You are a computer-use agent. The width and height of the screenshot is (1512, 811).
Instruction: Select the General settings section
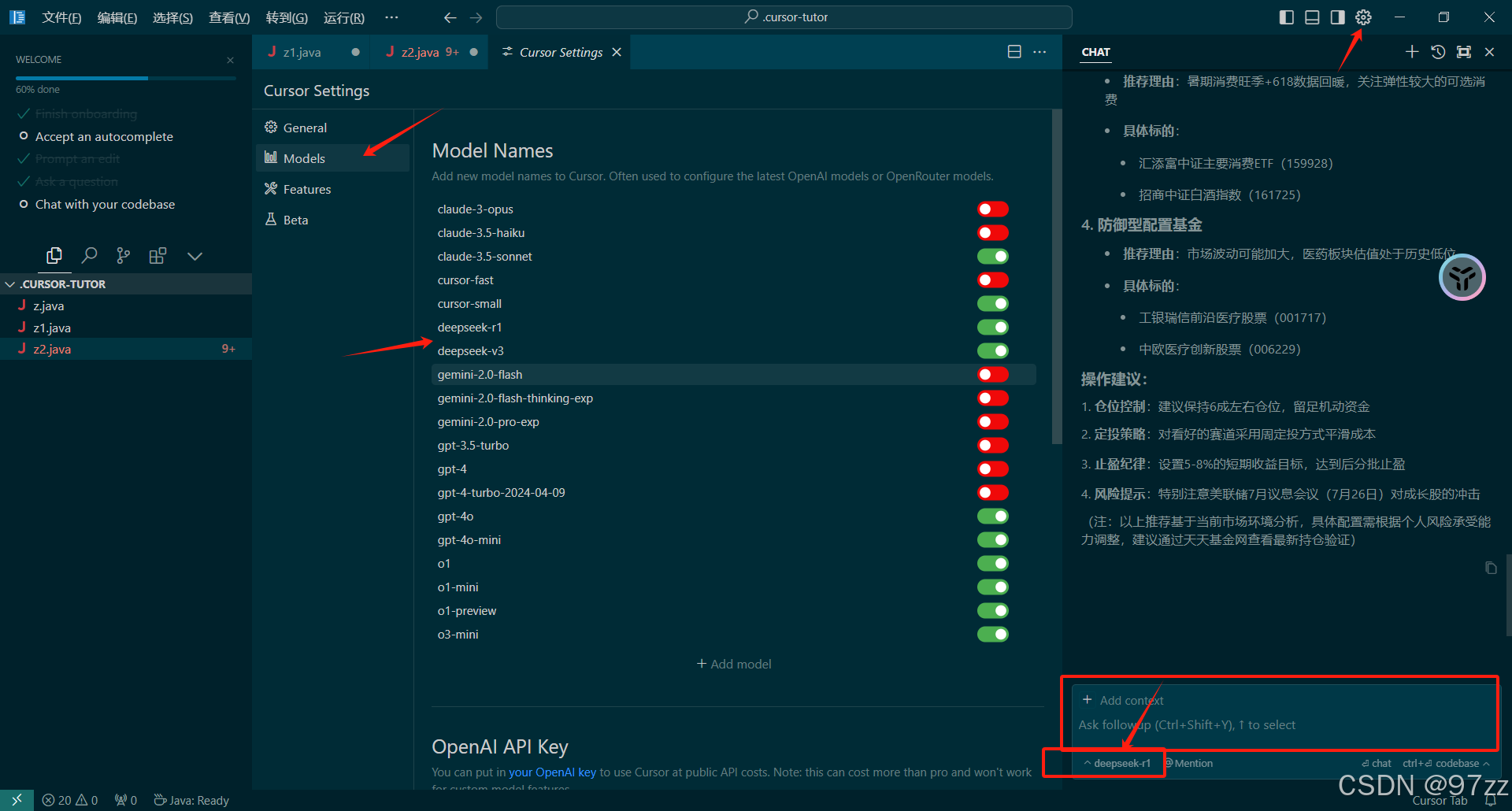click(x=332, y=128)
